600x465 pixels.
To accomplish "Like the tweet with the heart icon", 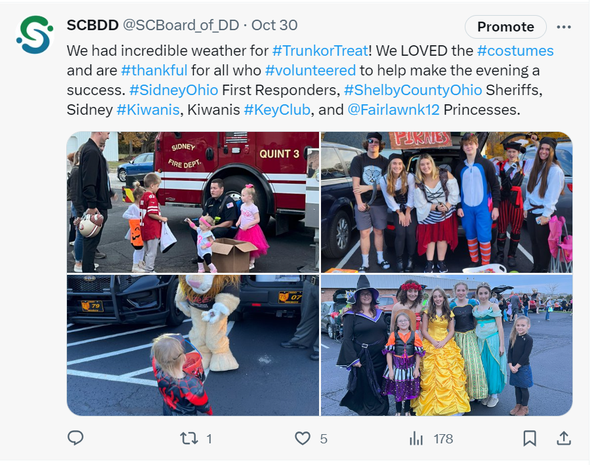I will click(x=302, y=438).
